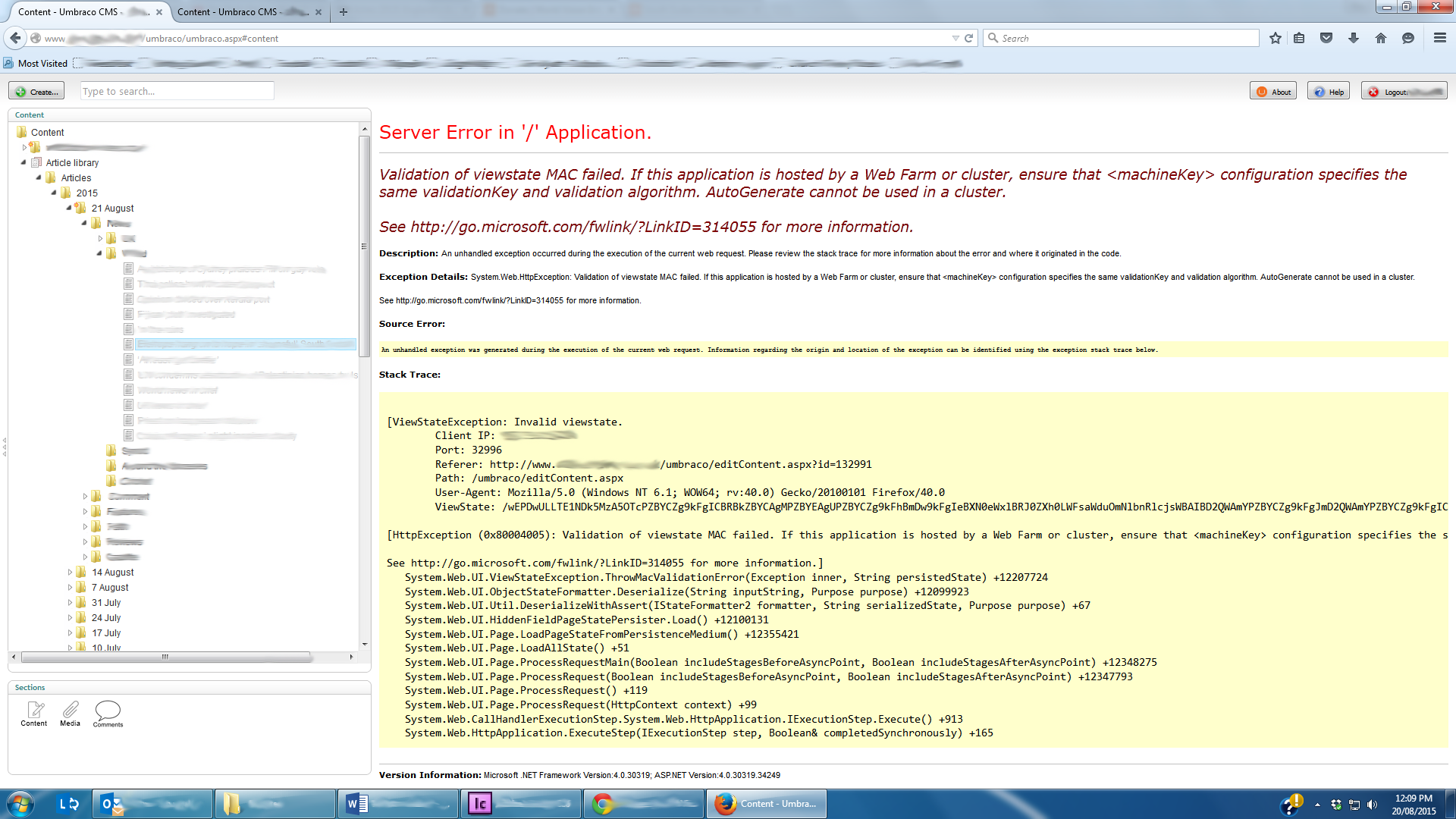1456x819 pixels.
Task: Click the tree horizontal scrollbar thumb
Action: (165, 657)
